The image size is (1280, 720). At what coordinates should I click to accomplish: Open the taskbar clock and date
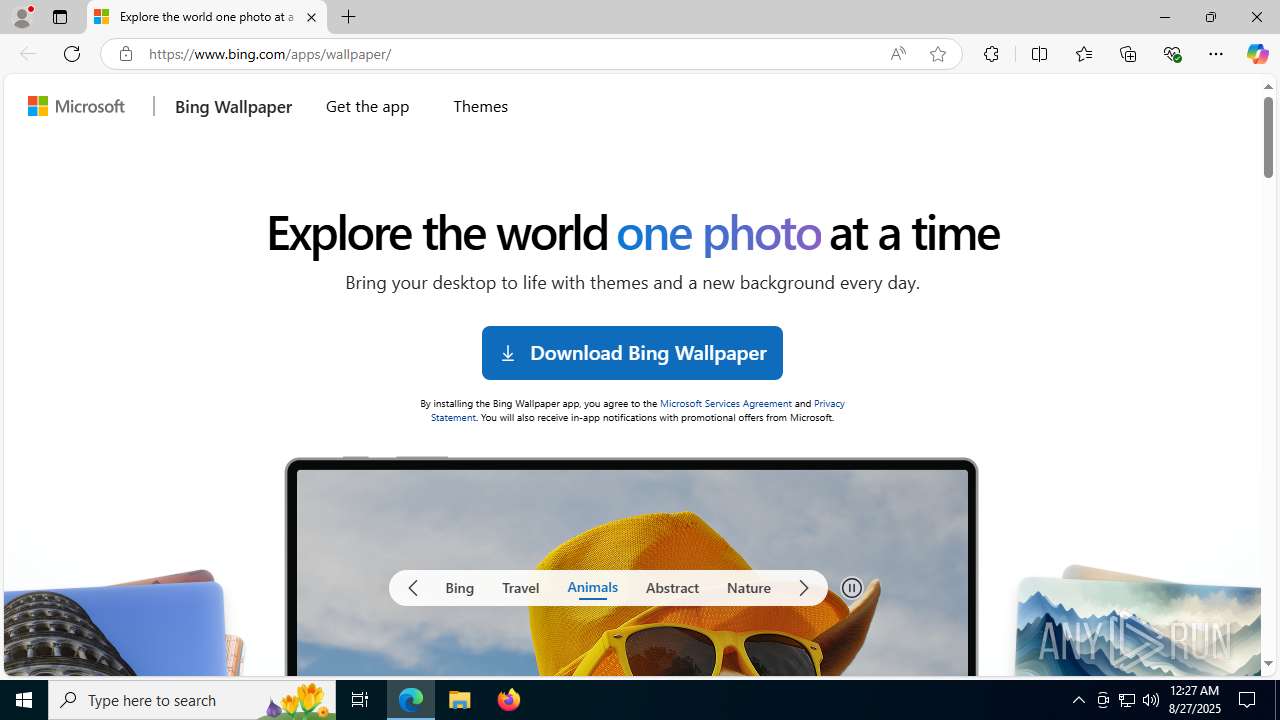tap(1195, 700)
